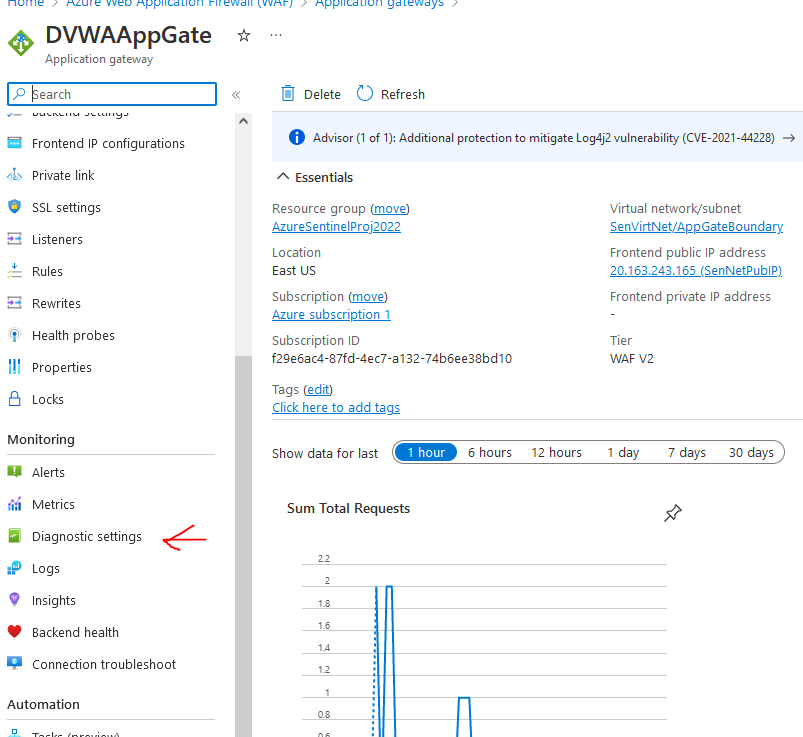Open SSL settings in sidebar
Screen dimensions: 803x737
pos(66,207)
